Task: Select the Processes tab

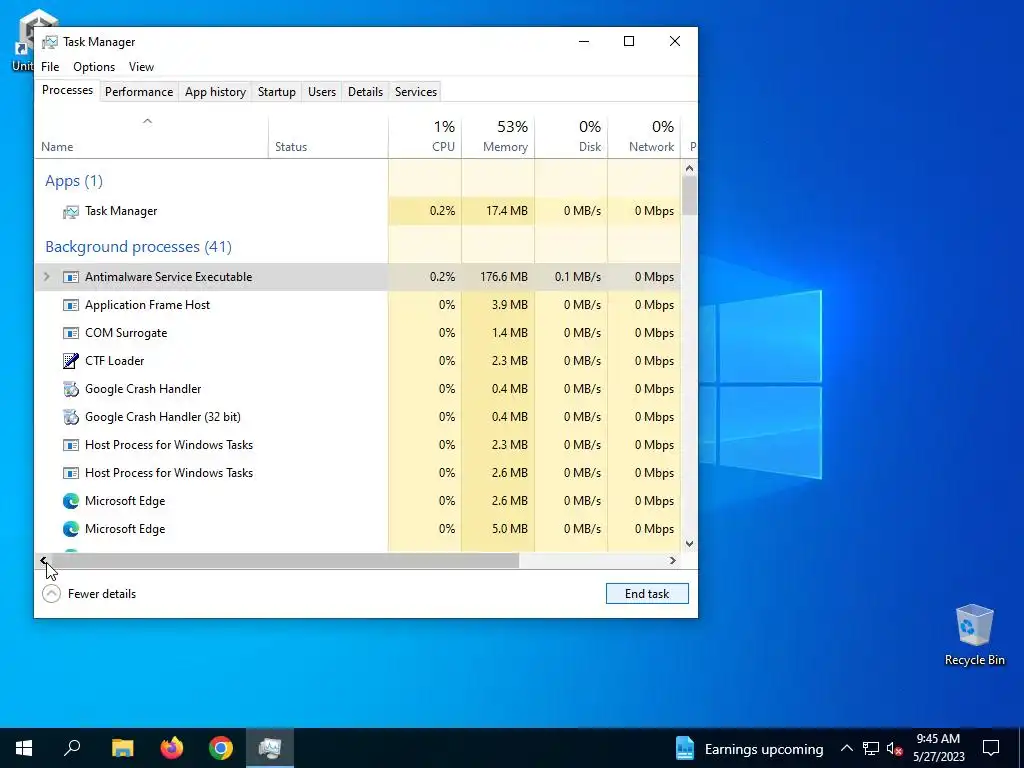Action: click(67, 90)
